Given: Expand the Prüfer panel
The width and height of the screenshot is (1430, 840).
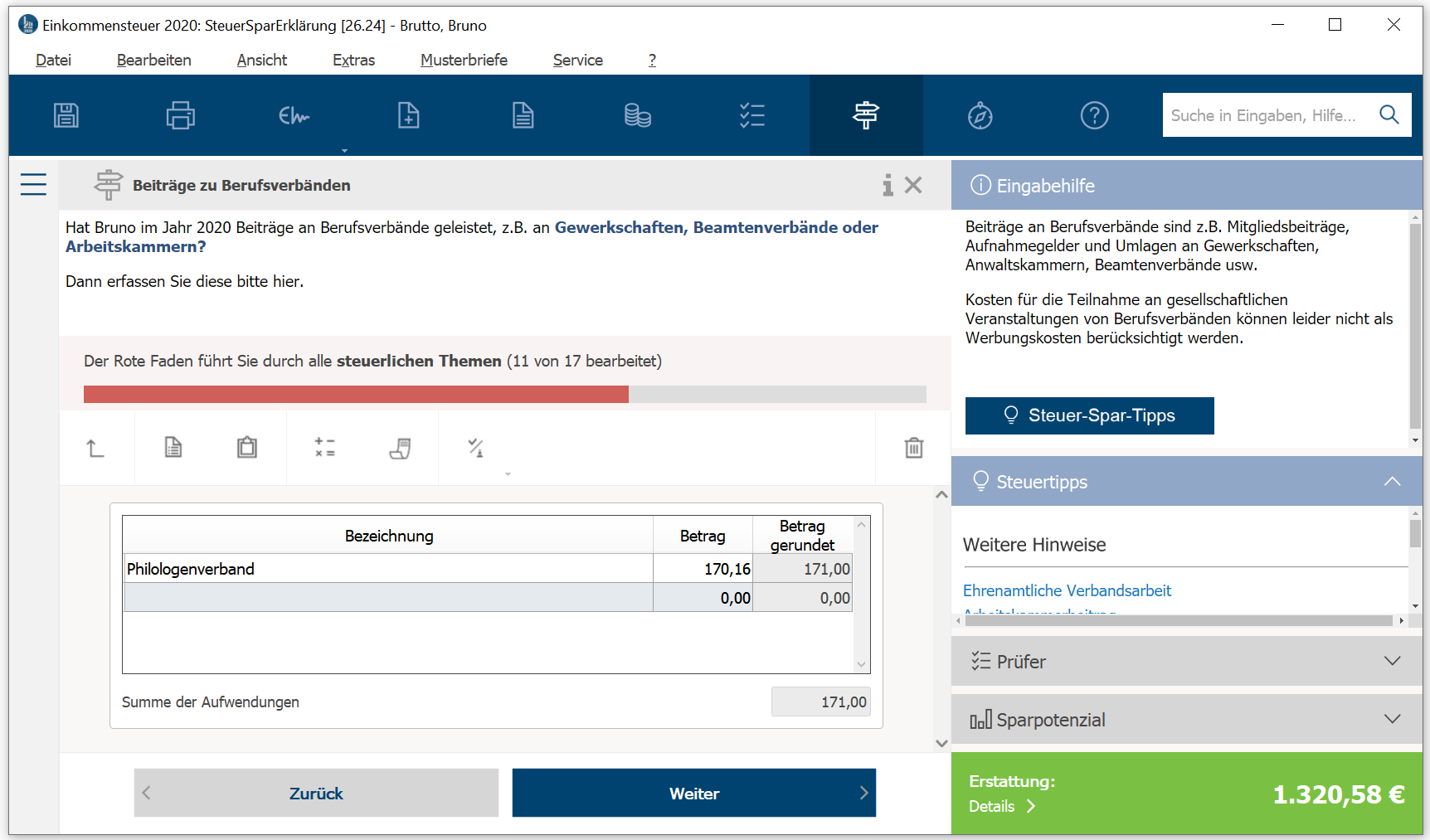Looking at the screenshot, I should click(x=1186, y=661).
